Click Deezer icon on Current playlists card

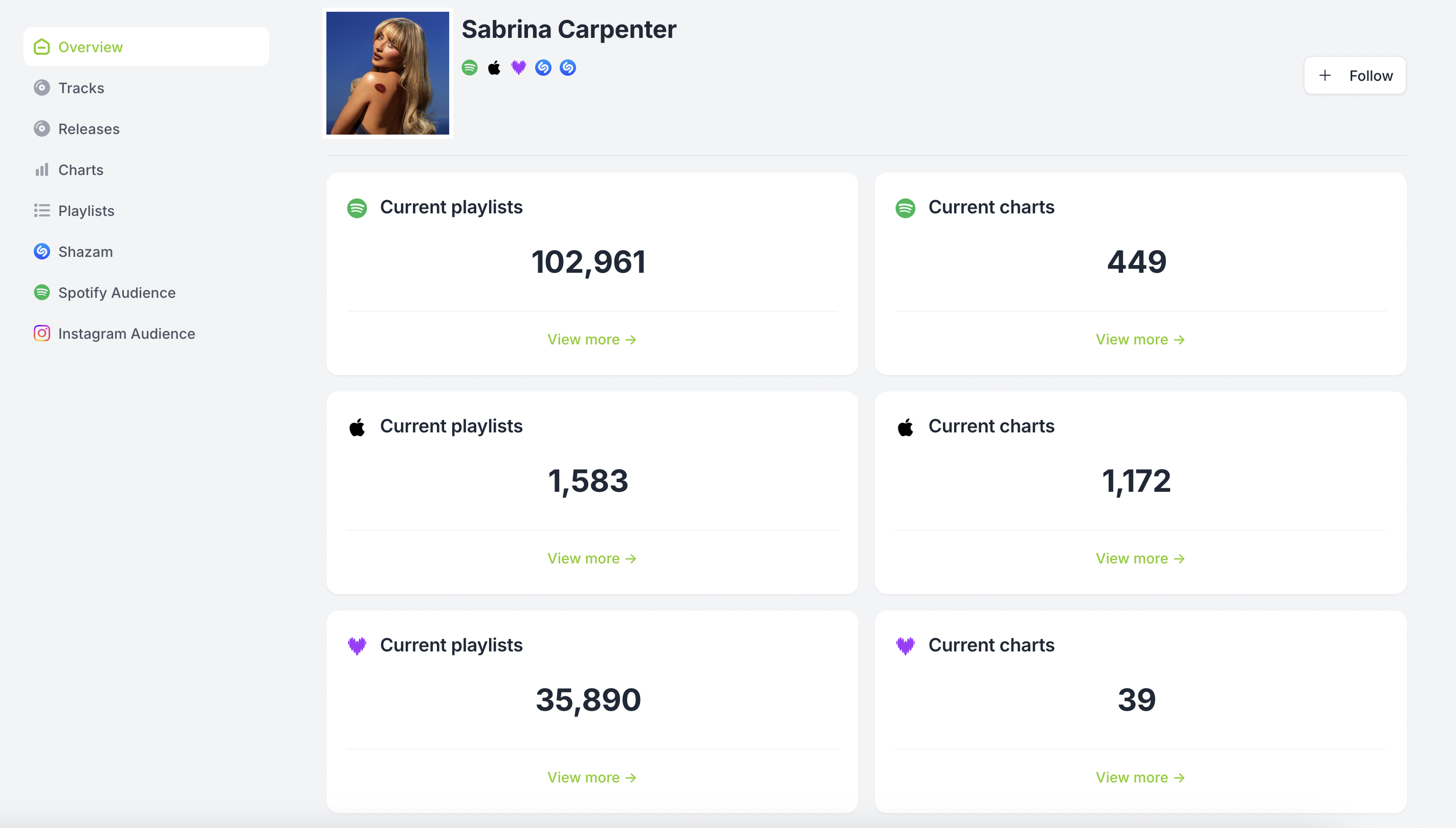[x=357, y=646]
